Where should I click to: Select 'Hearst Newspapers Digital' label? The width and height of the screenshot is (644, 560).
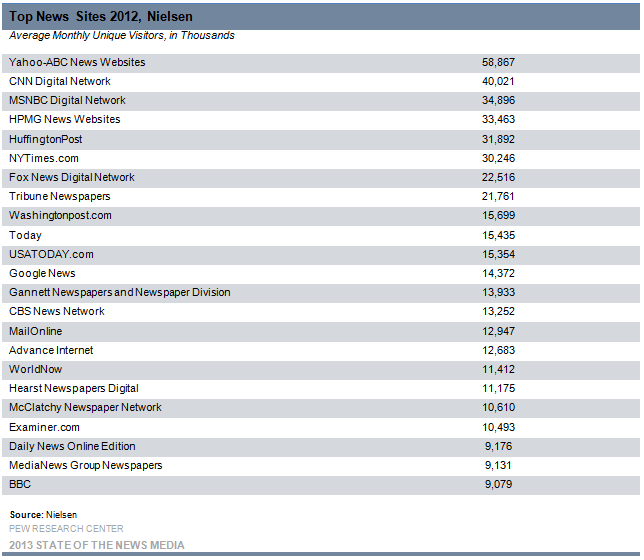[x=74, y=389]
